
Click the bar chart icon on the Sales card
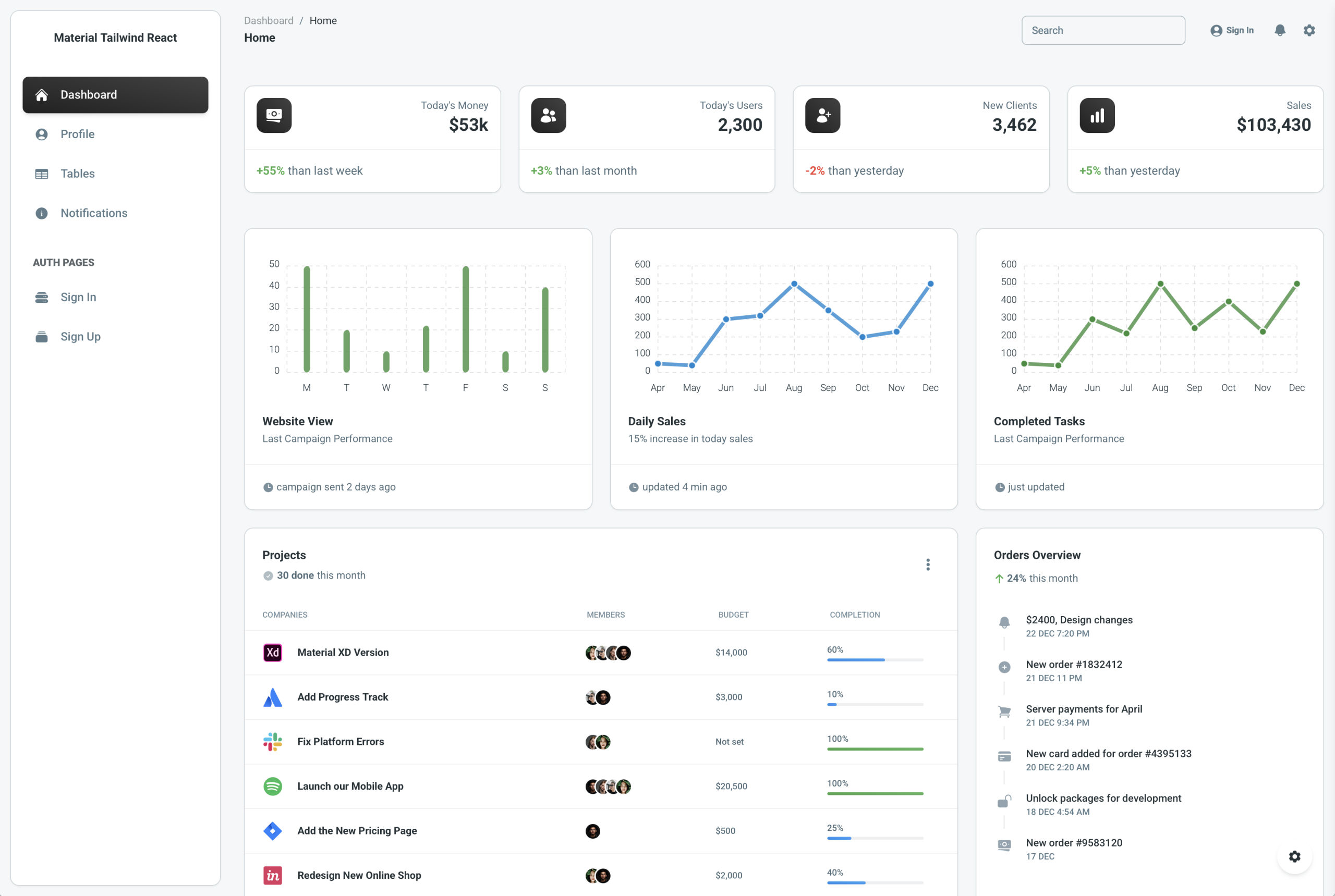pyautogui.click(x=1097, y=115)
